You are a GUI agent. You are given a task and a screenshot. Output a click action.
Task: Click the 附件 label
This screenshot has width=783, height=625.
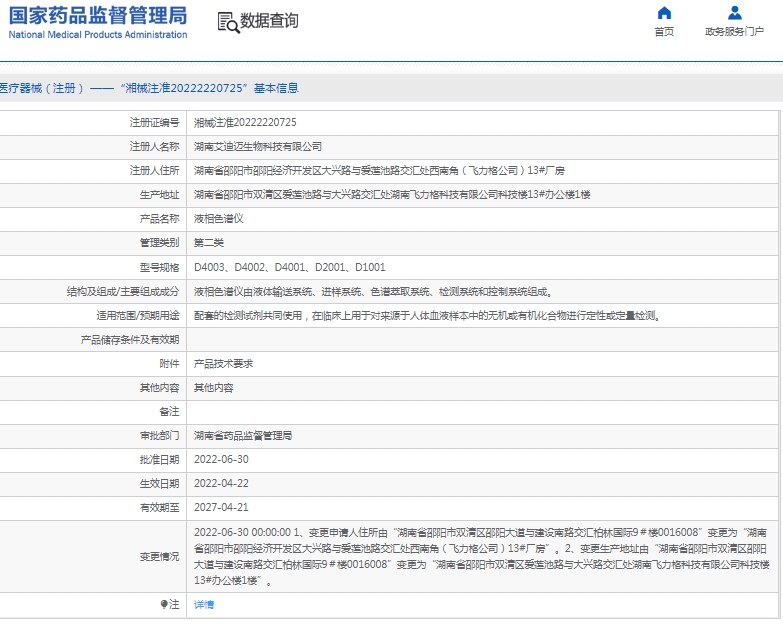169,364
